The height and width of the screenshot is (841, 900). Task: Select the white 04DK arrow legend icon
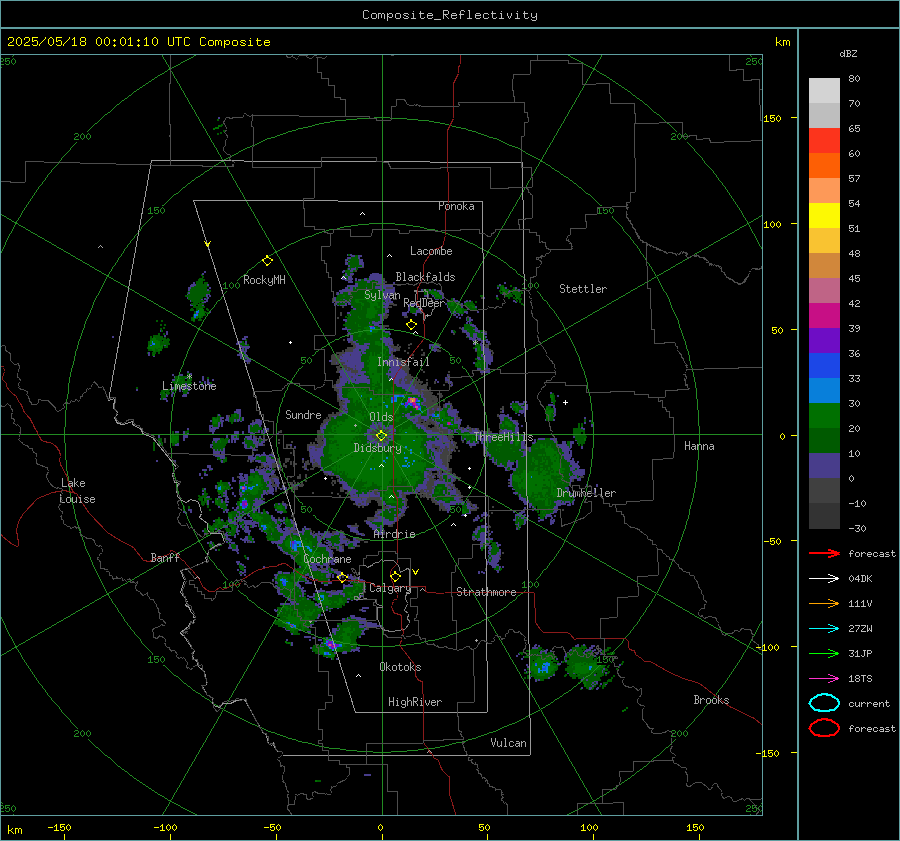tap(824, 578)
